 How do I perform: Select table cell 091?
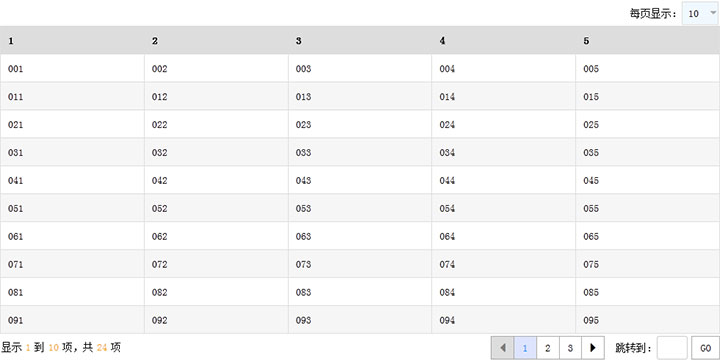pos(72,320)
